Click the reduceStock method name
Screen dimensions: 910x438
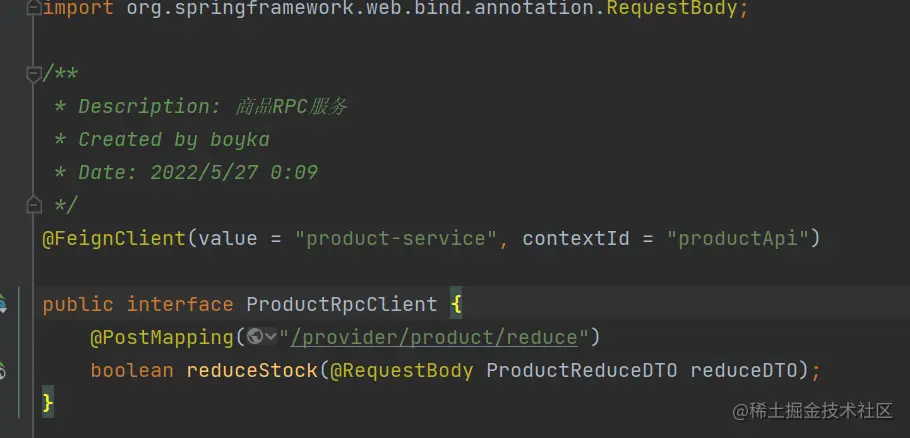250,370
